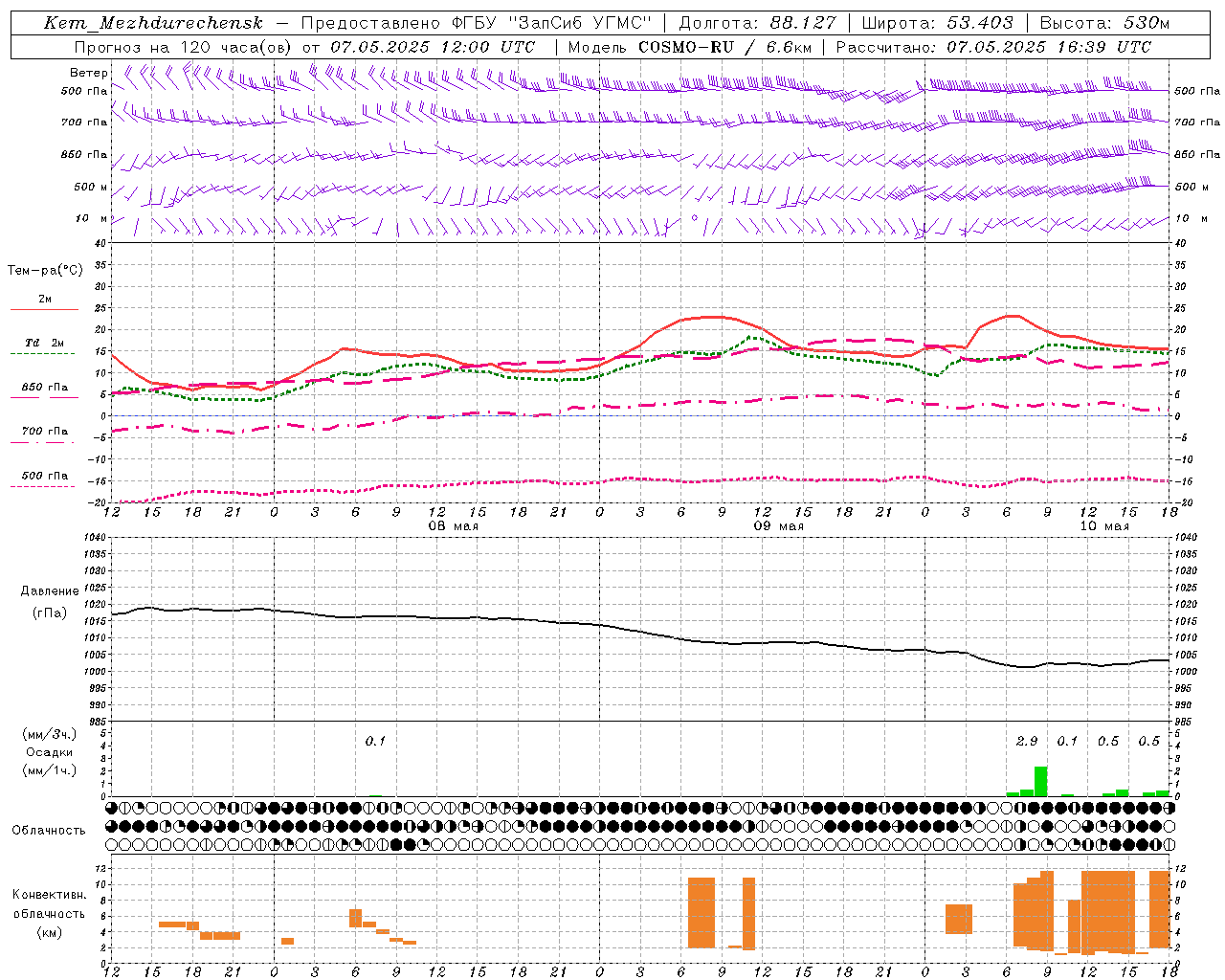Select Прогноз на 120 часа(ов) header text

pos(183,47)
